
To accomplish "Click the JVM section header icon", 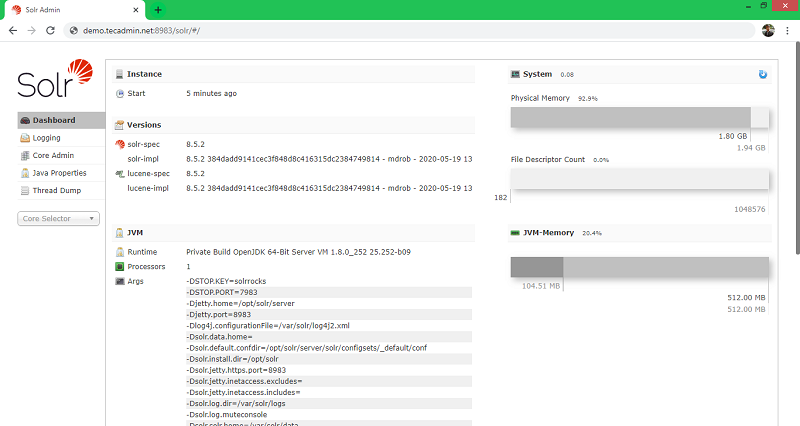I will click(119, 233).
